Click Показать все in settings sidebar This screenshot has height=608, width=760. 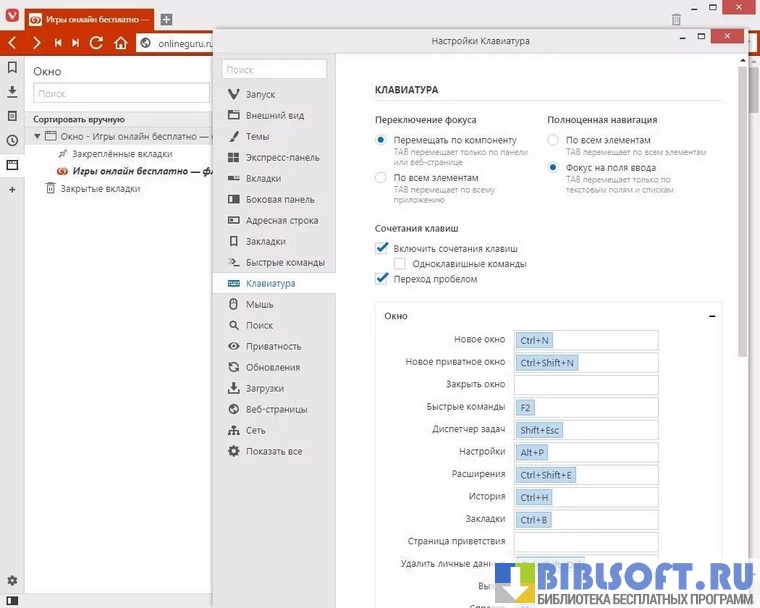tap(273, 451)
